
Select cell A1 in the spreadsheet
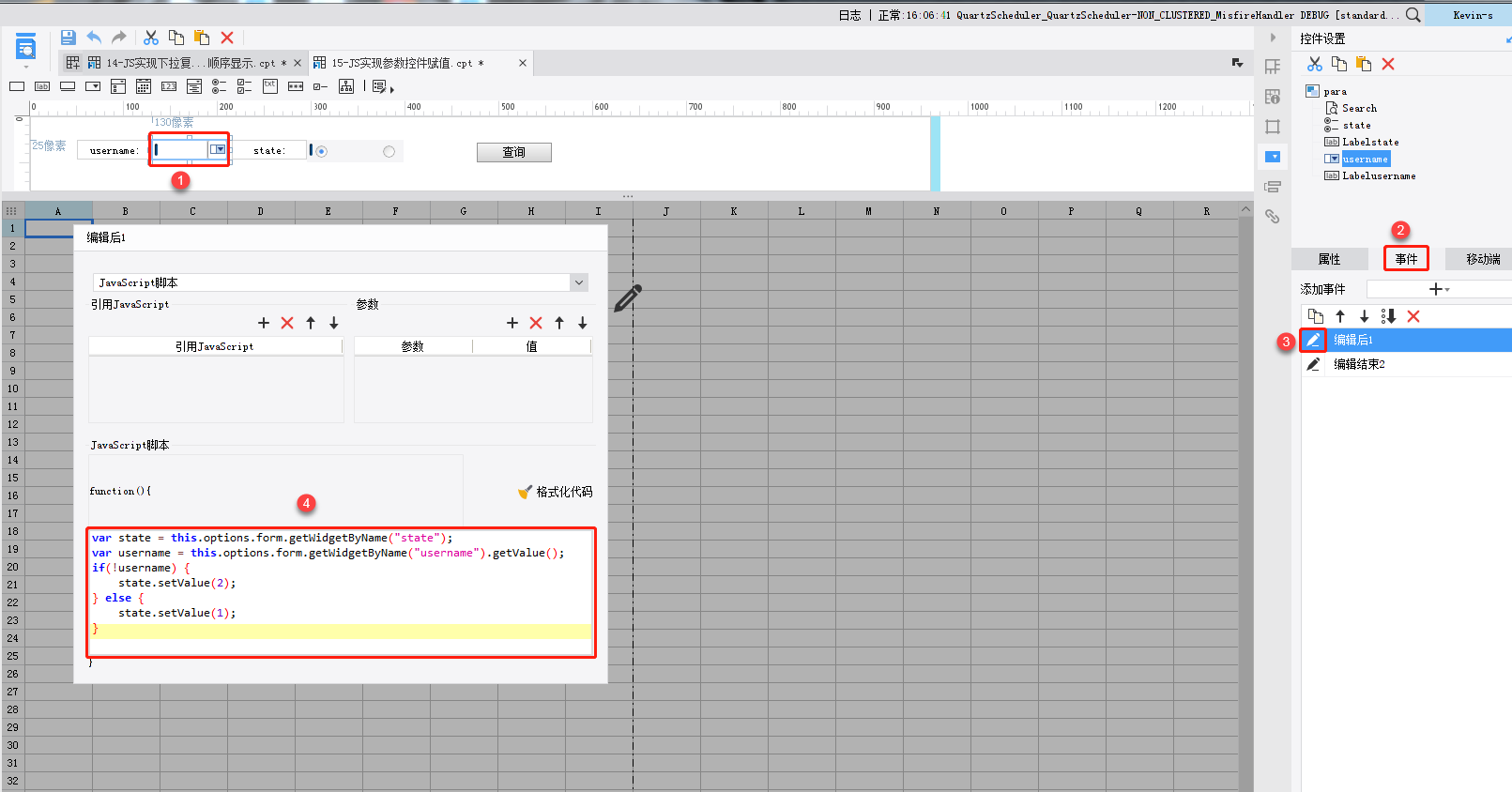(58, 228)
